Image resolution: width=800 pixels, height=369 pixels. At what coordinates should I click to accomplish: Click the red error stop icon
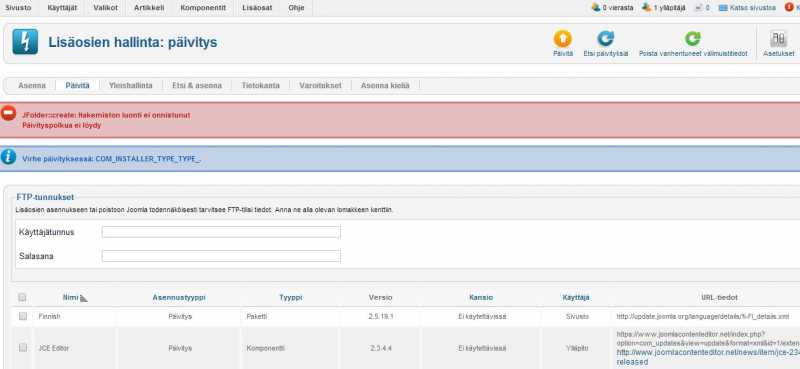8,113
